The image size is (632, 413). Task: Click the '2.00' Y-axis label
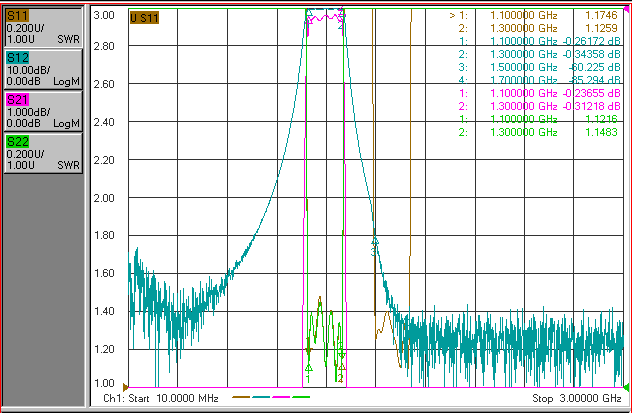click(104, 198)
